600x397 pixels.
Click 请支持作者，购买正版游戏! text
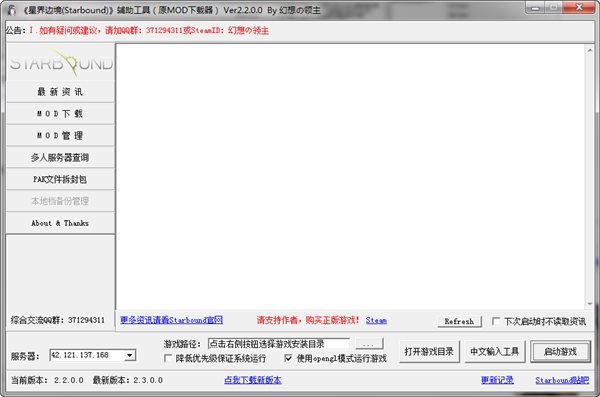(x=308, y=320)
